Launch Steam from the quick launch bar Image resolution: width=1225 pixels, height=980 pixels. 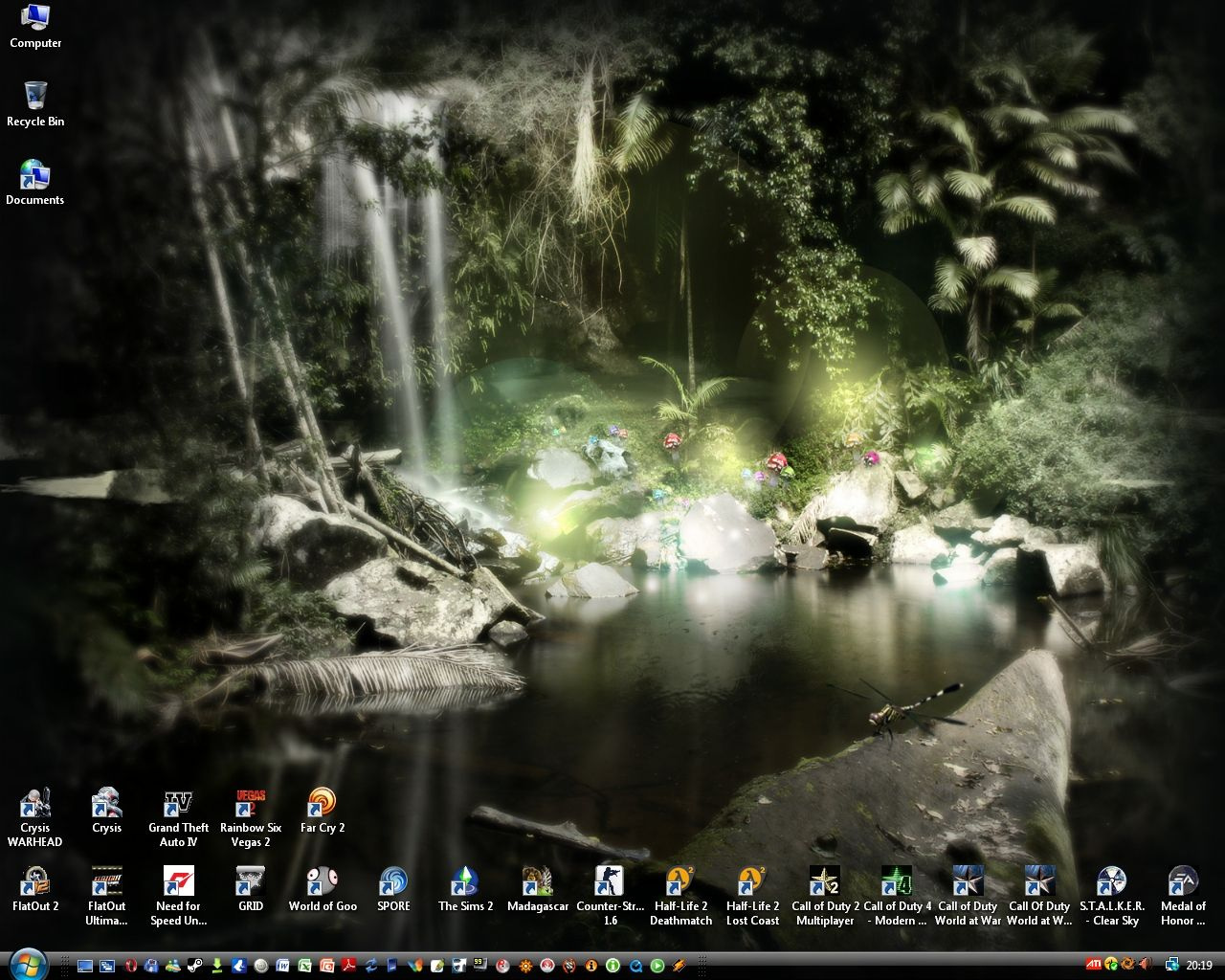194,966
